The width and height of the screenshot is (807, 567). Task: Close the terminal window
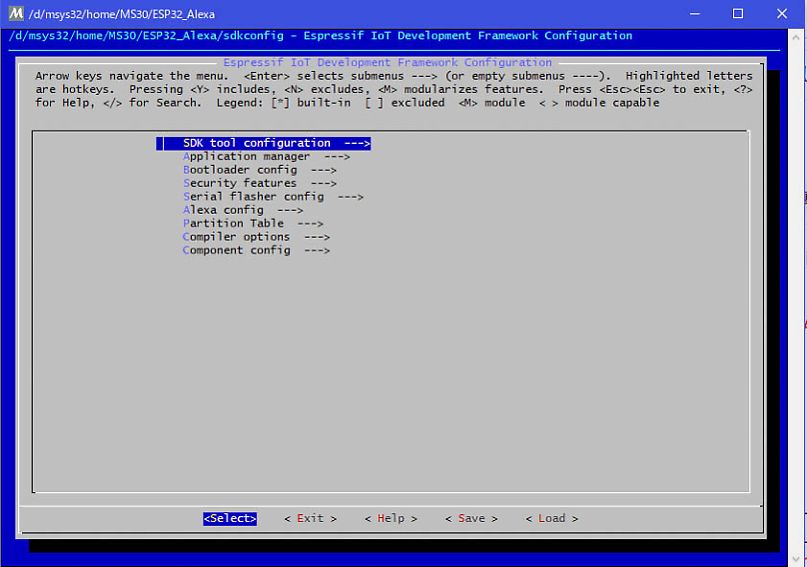point(782,13)
